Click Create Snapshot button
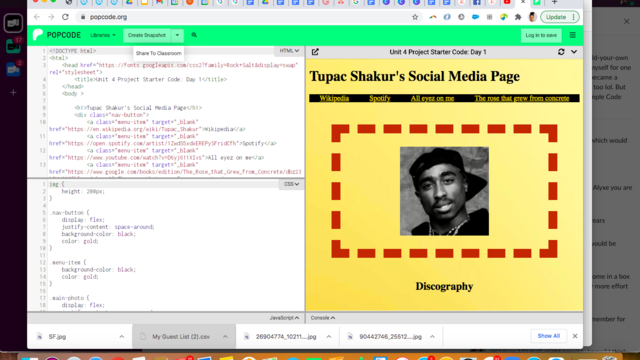The image size is (640, 360). (x=147, y=35)
